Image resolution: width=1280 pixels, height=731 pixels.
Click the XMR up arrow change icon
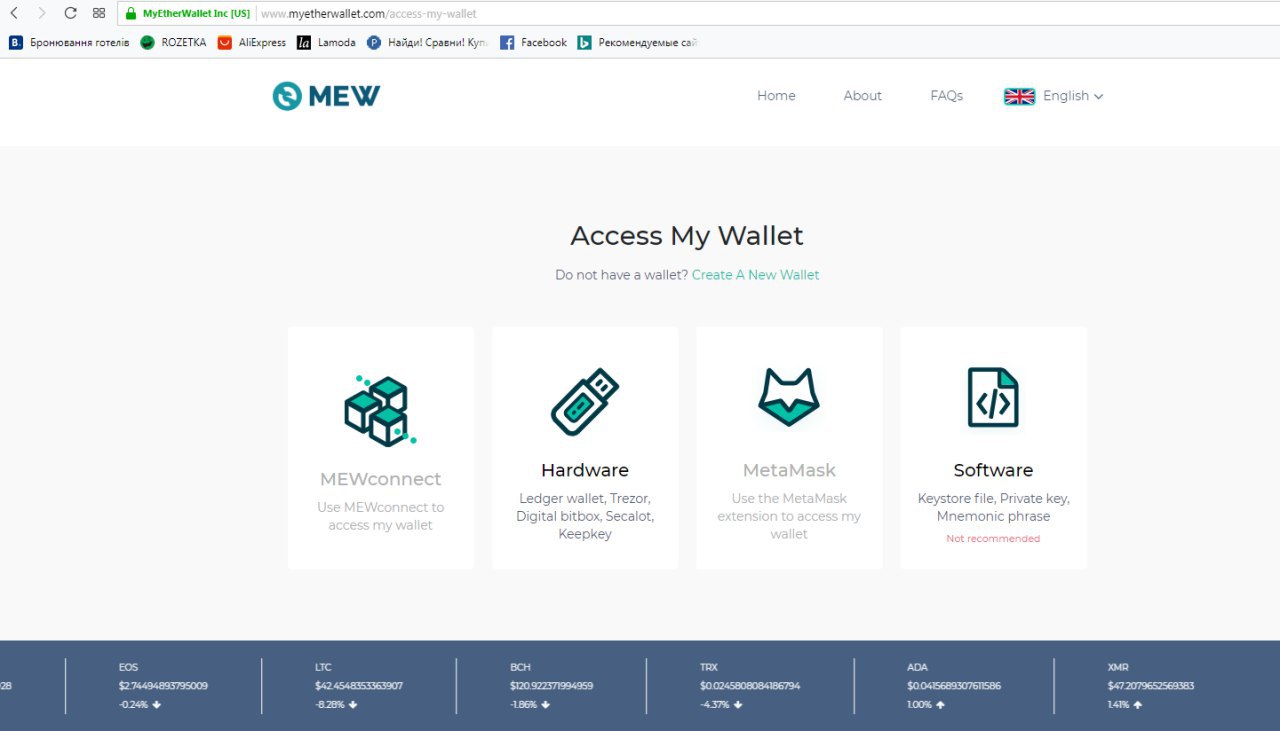point(1138,705)
